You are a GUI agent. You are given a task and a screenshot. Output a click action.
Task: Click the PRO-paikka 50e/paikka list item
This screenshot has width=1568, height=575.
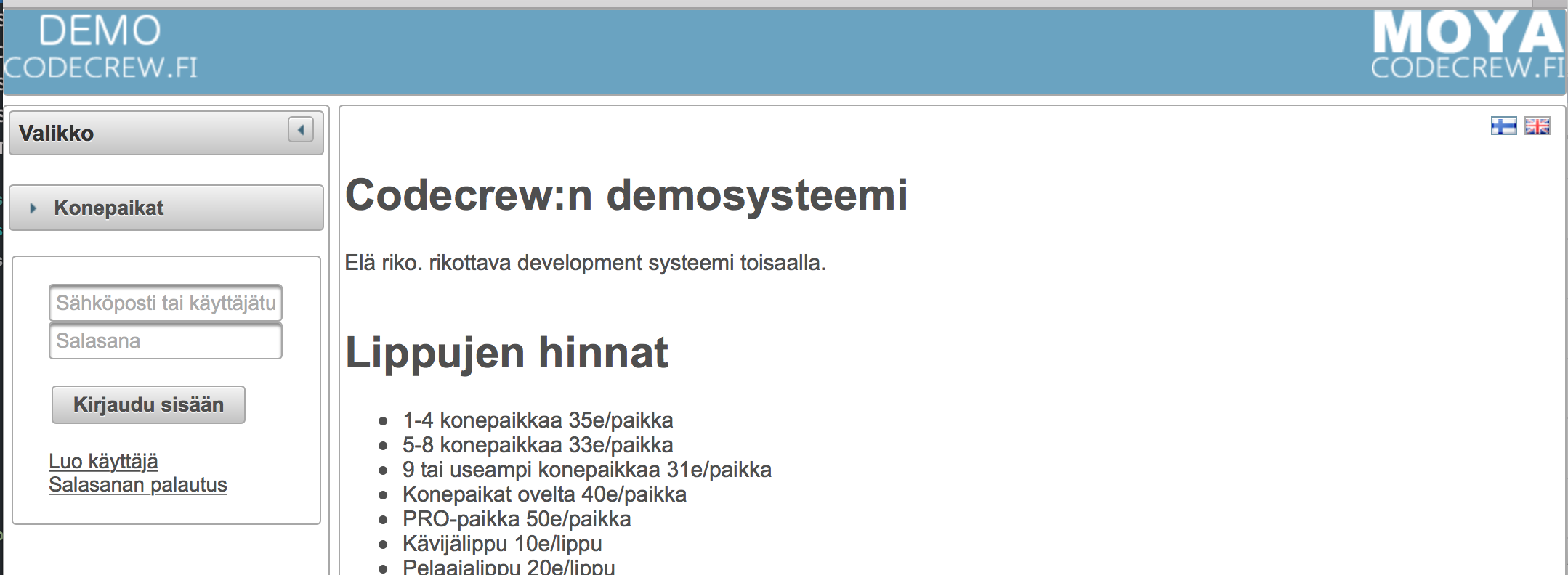point(517,519)
